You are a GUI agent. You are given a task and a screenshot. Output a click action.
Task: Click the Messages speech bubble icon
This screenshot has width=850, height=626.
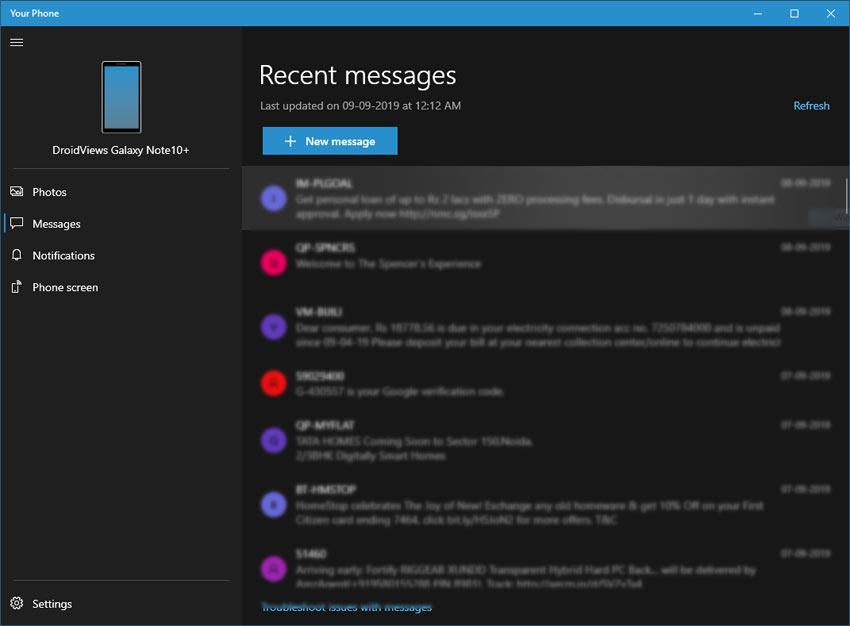pos(17,223)
